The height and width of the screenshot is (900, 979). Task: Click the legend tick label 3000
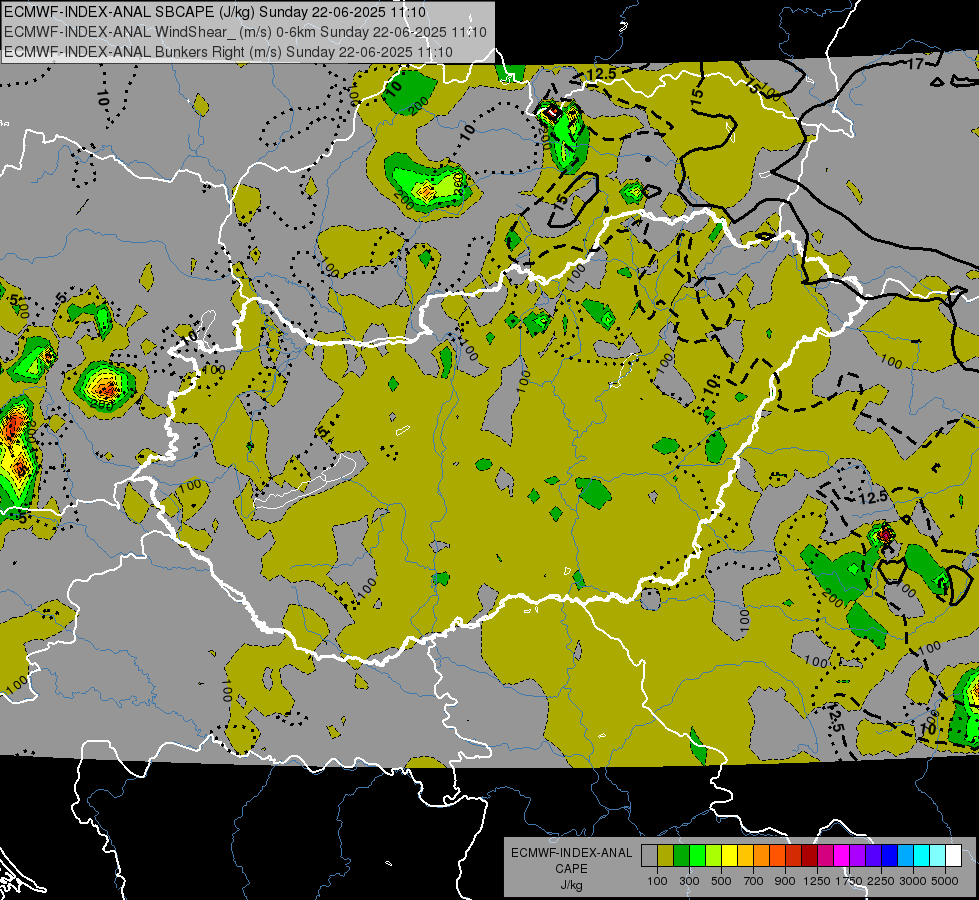tap(913, 881)
